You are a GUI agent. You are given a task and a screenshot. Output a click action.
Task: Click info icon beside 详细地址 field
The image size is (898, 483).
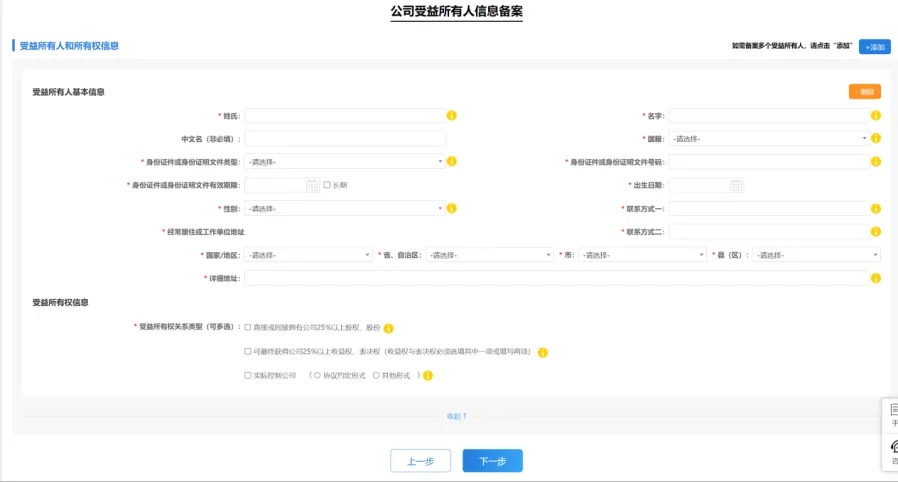876,278
